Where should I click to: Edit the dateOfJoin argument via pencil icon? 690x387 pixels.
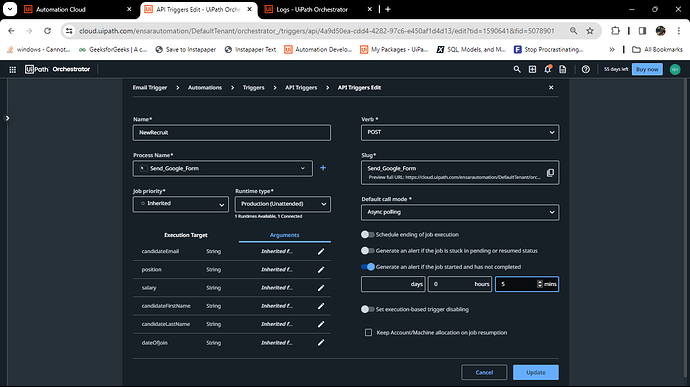click(321, 343)
